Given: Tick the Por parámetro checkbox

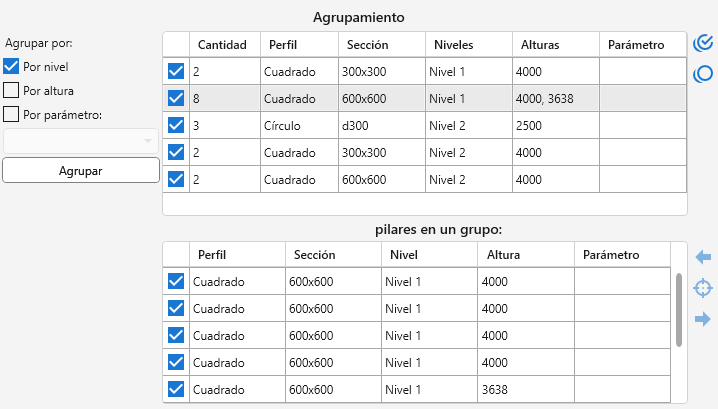Looking at the screenshot, I should [x=12, y=114].
